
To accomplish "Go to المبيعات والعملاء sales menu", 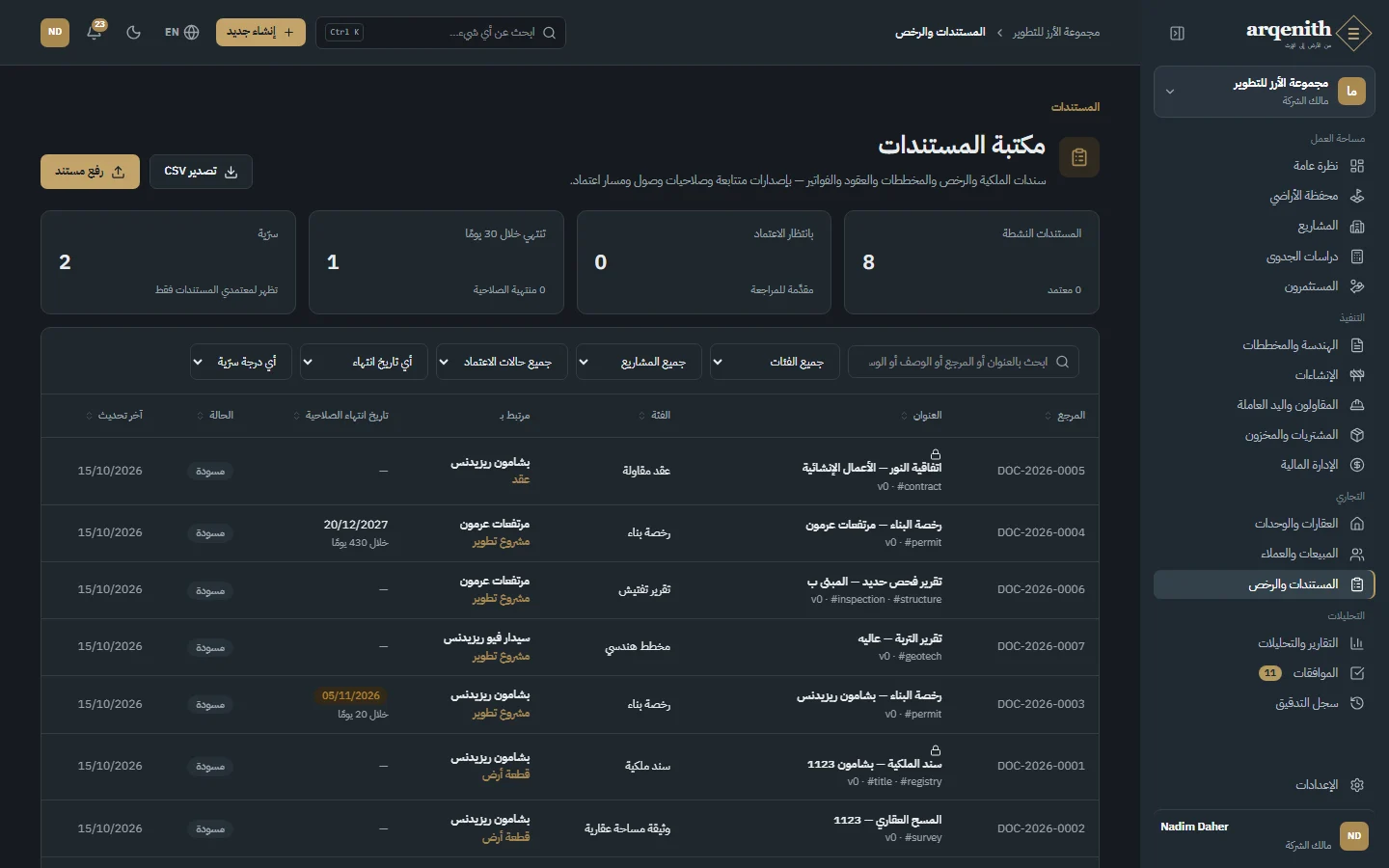I will 1265,554.
